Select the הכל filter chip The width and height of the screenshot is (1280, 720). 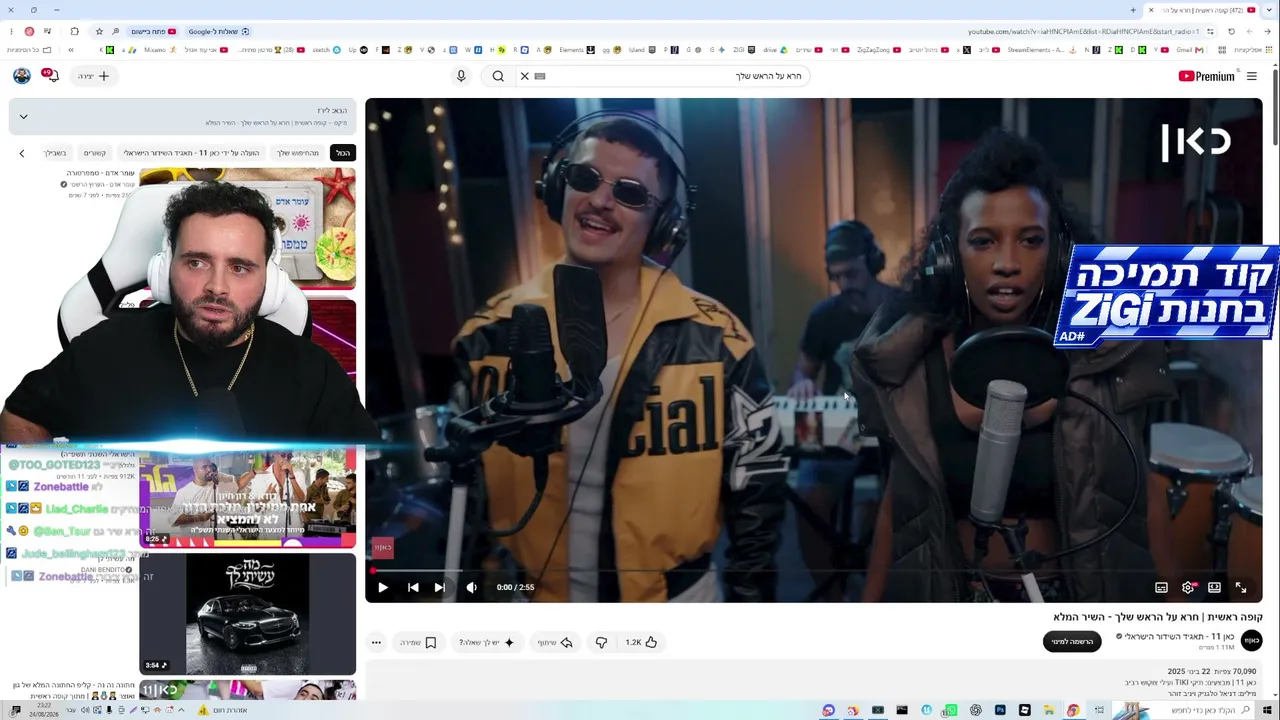(x=343, y=153)
